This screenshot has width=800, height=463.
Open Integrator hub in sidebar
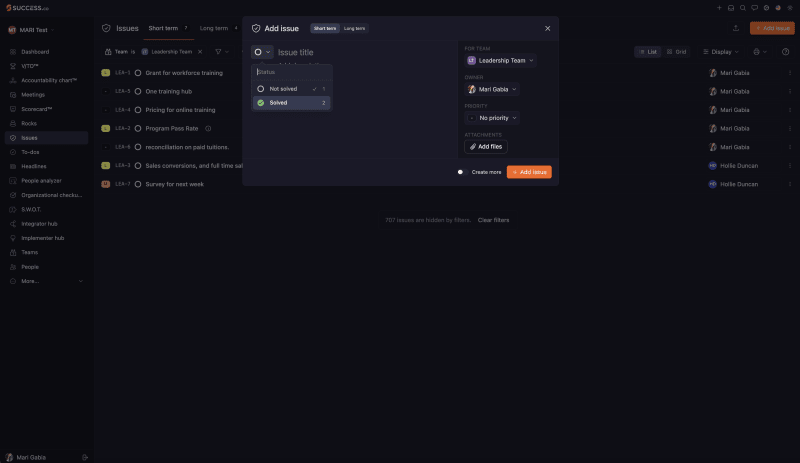click(39, 224)
